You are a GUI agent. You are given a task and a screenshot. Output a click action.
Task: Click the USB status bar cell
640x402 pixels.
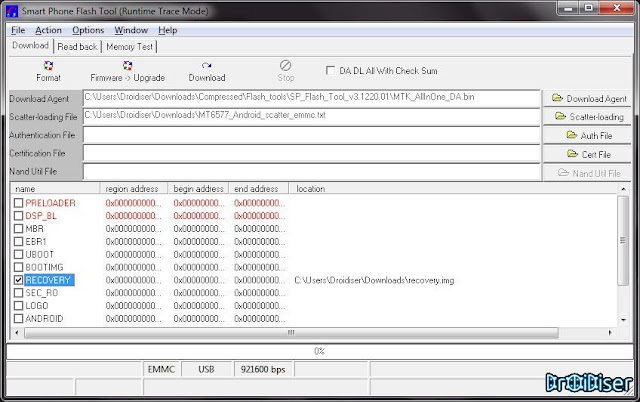pyautogui.click(x=206, y=369)
